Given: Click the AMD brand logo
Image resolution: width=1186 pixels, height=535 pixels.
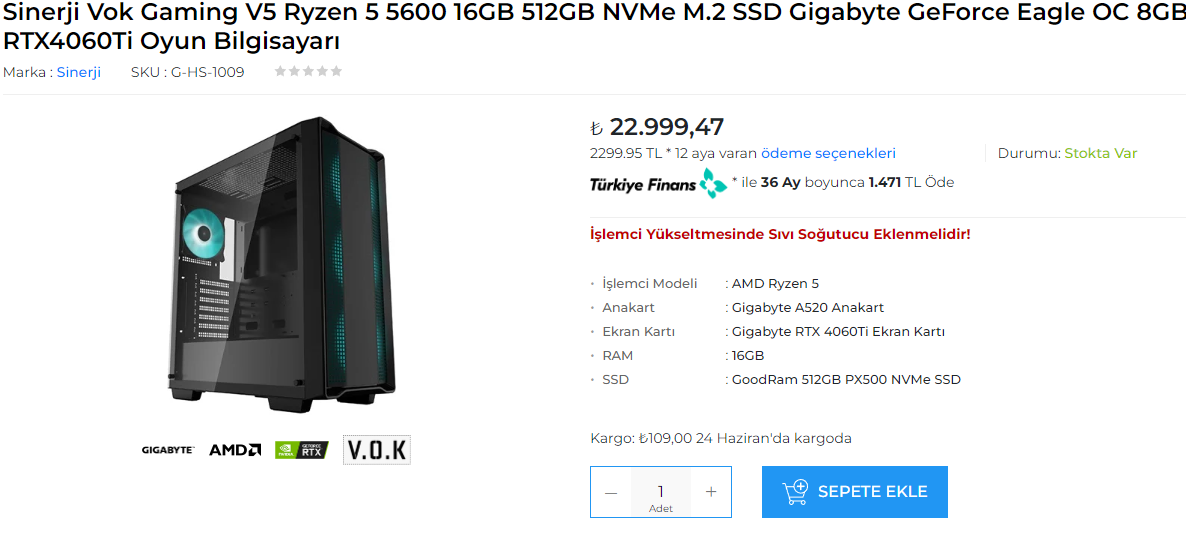Looking at the screenshot, I should (x=235, y=449).
